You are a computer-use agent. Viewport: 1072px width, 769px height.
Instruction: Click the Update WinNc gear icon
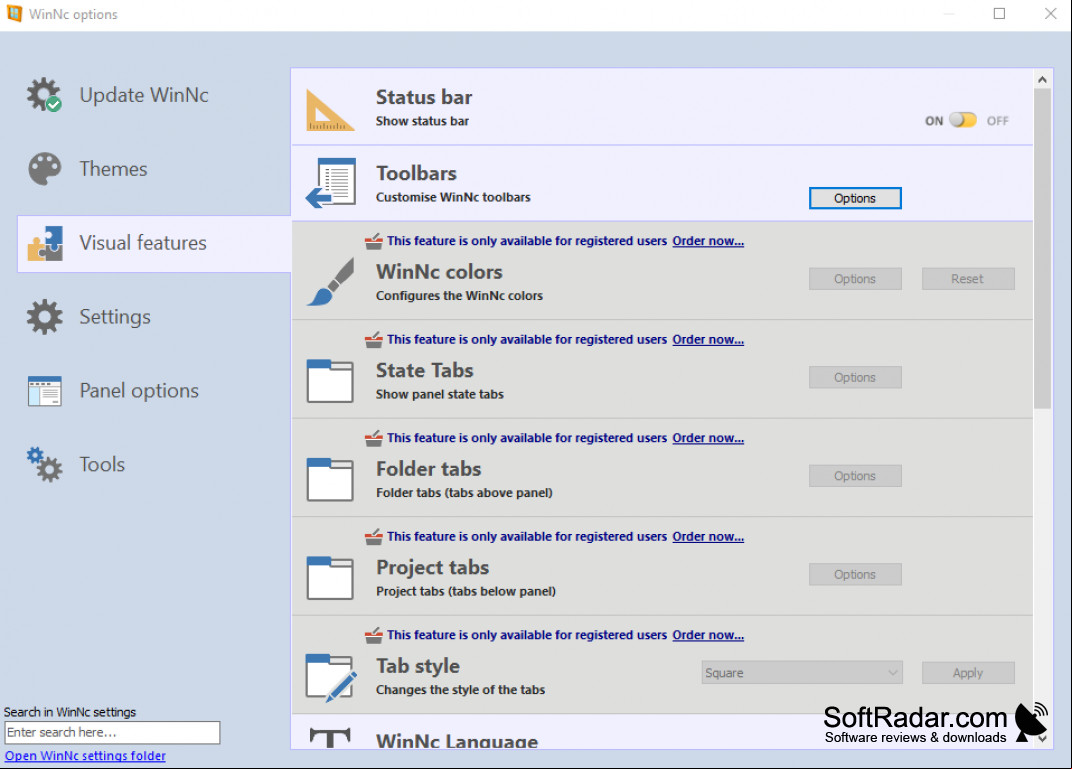pos(44,94)
